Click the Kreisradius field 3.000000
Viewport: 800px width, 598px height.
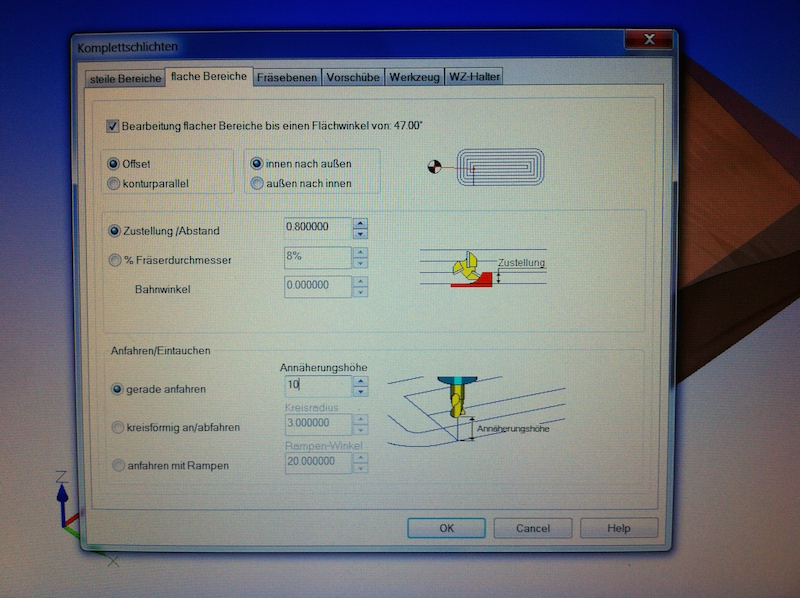(318, 424)
